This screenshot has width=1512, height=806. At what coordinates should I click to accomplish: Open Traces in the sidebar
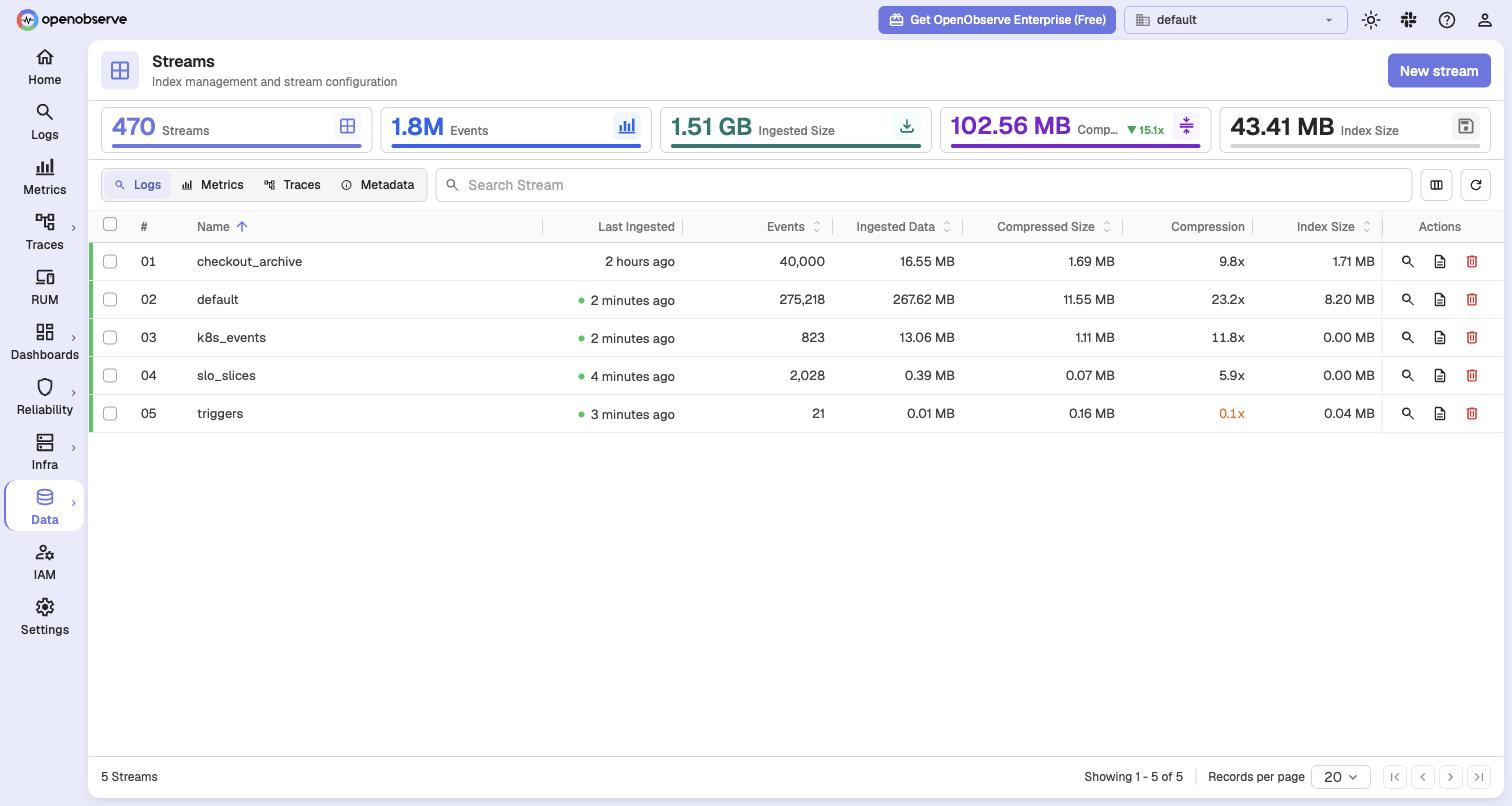pos(44,232)
